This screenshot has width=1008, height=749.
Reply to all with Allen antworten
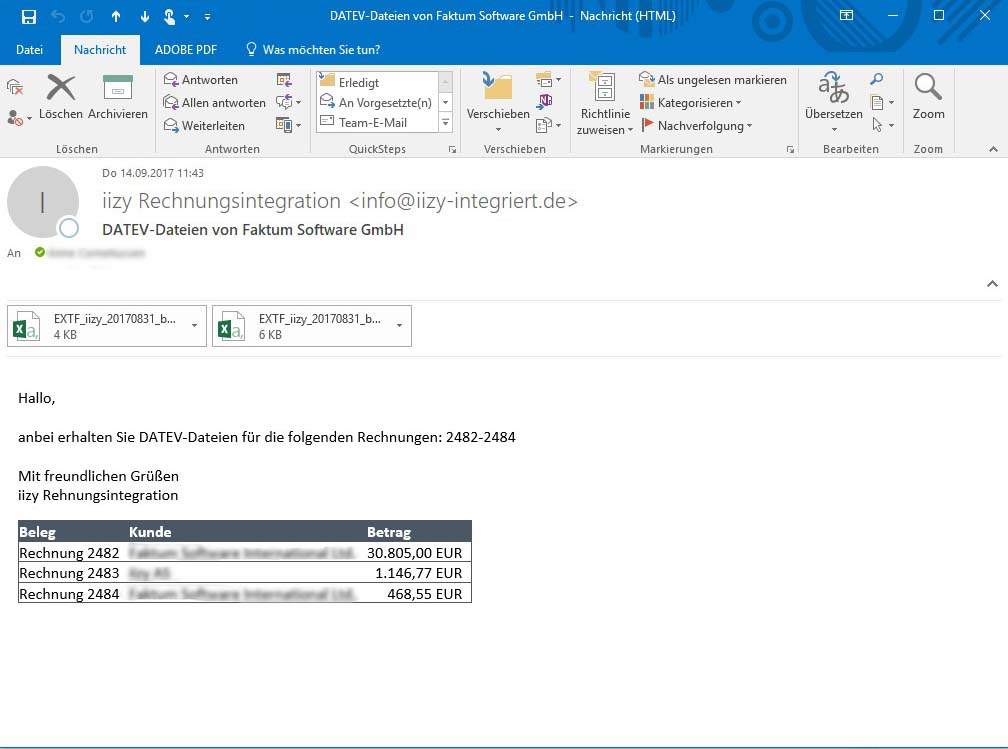[x=215, y=103]
